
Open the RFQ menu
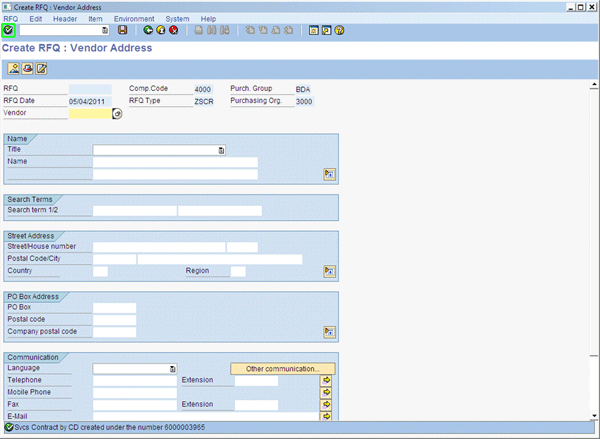point(11,19)
